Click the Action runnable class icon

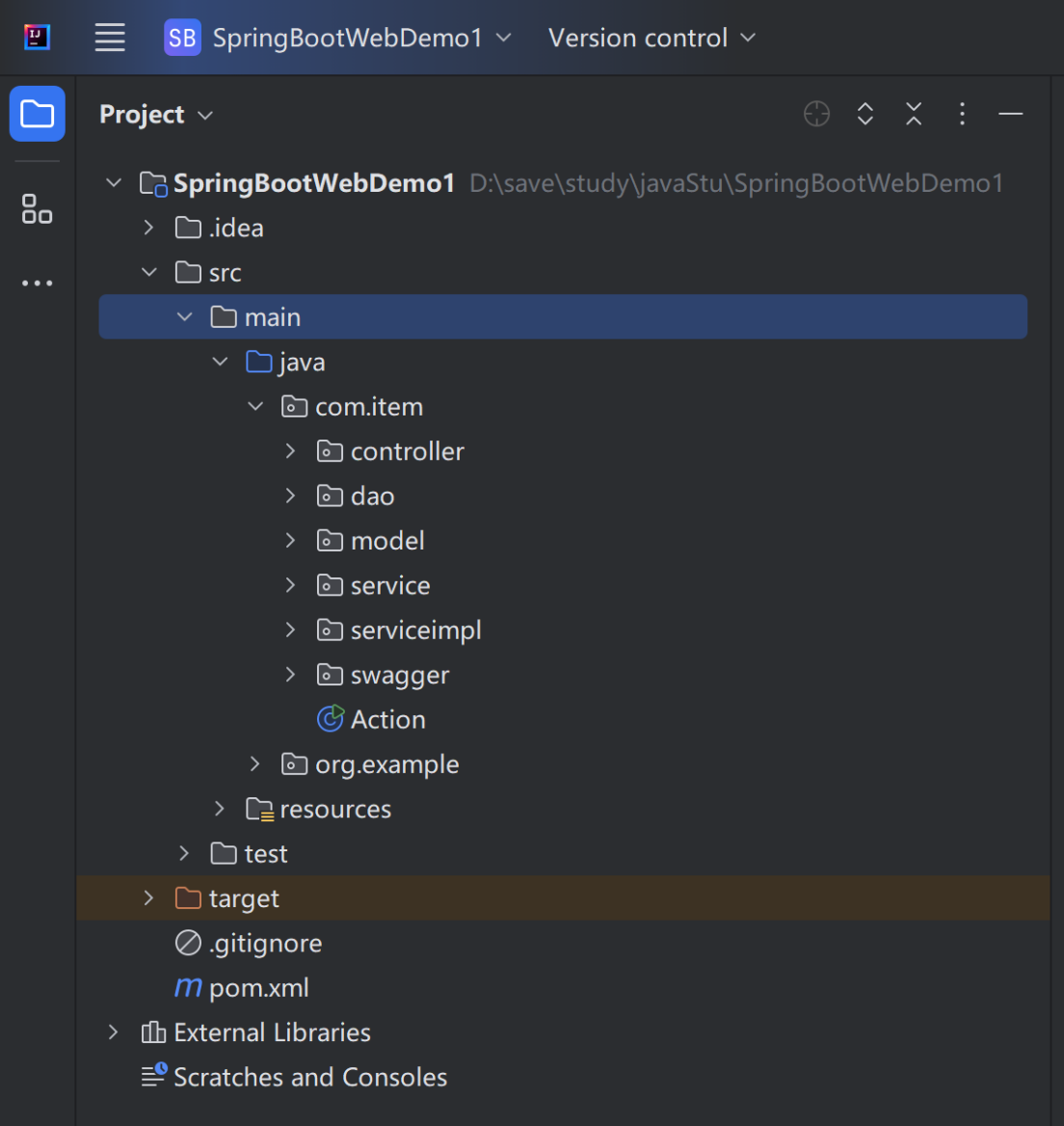[x=331, y=719]
